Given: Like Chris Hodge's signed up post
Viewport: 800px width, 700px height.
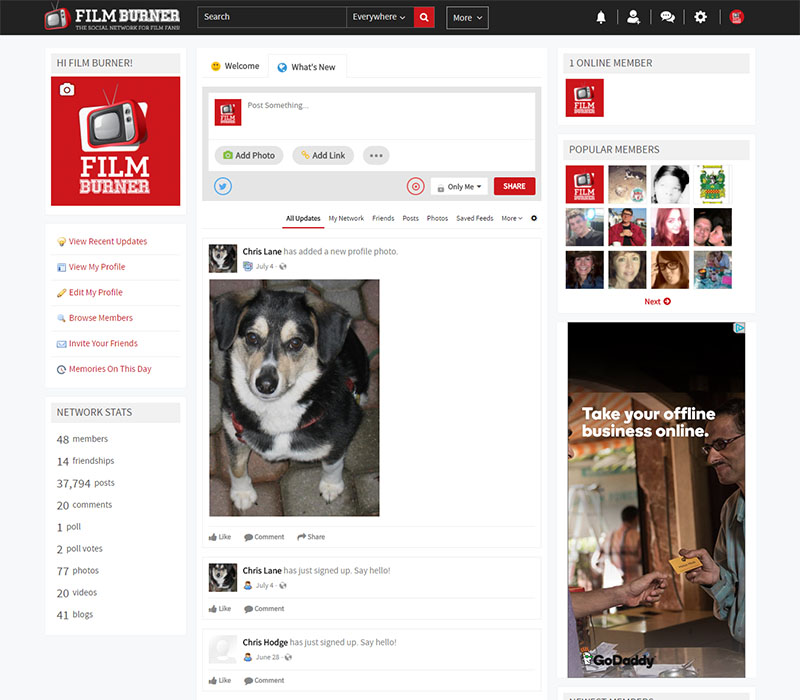Looking at the screenshot, I should pyautogui.click(x=220, y=680).
